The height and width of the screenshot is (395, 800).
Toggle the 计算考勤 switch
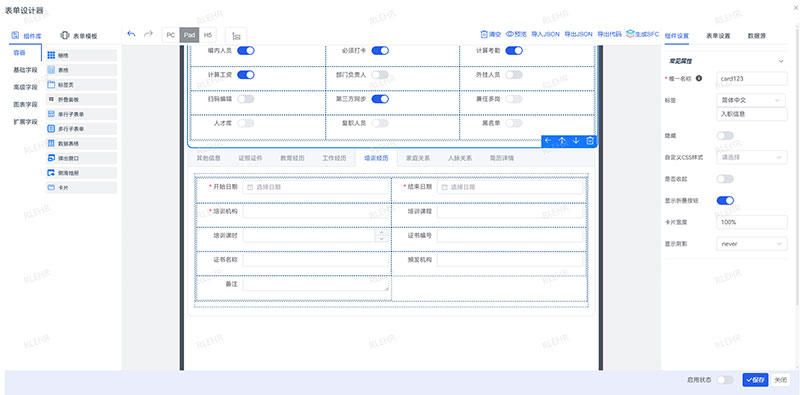[514, 51]
